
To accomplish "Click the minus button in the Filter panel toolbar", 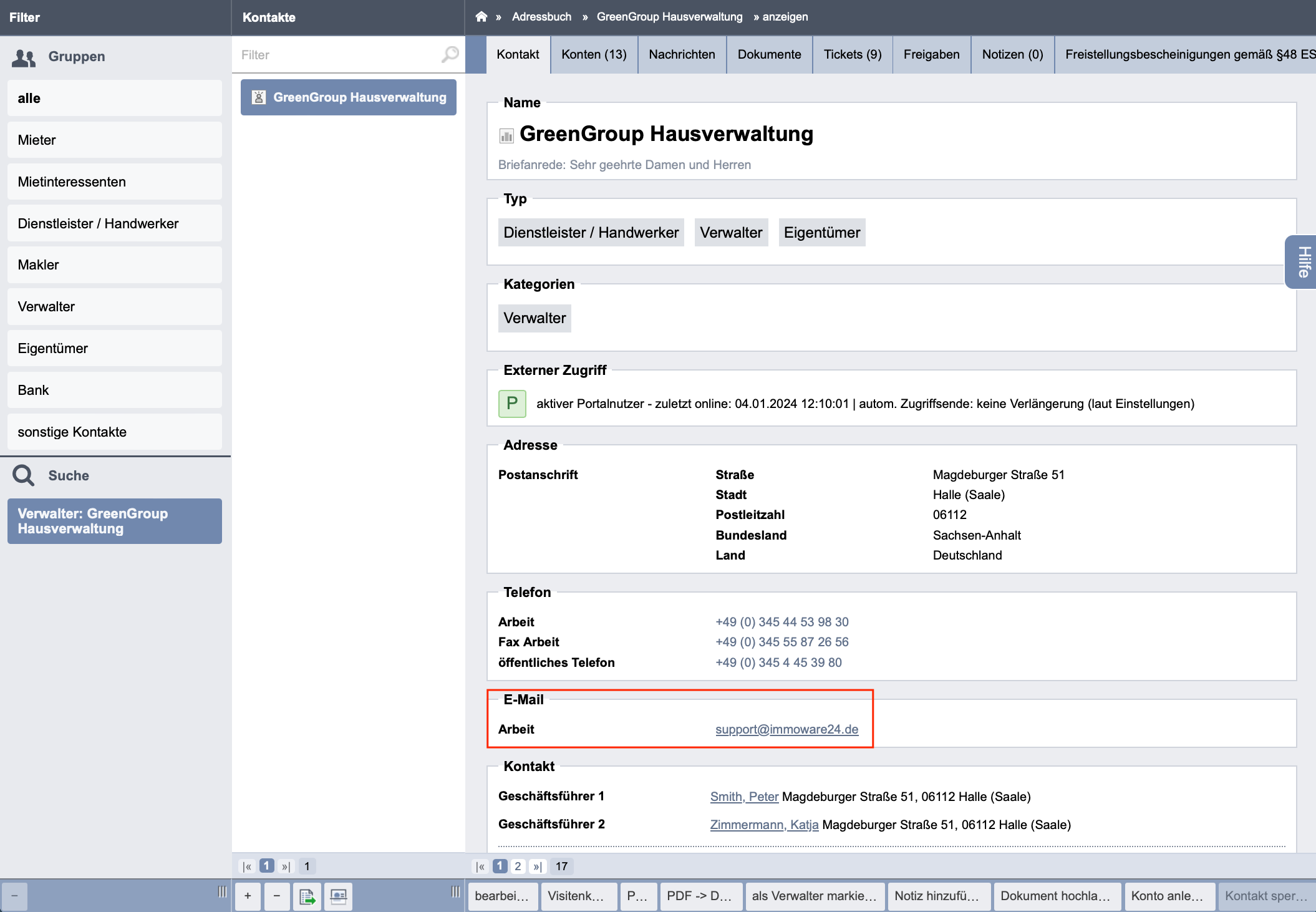I will (x=14, y=896).
